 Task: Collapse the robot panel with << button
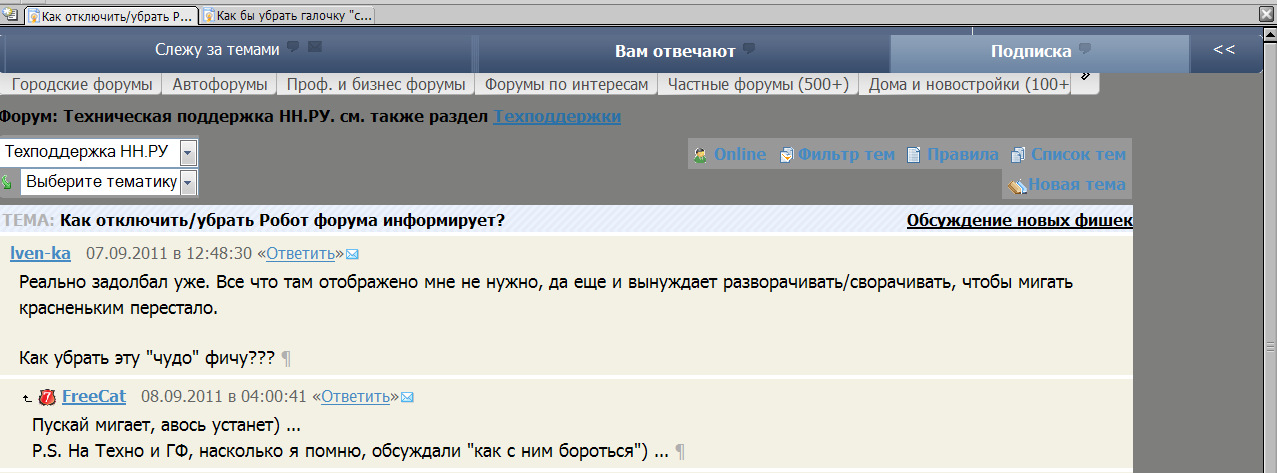(1223, 50)
